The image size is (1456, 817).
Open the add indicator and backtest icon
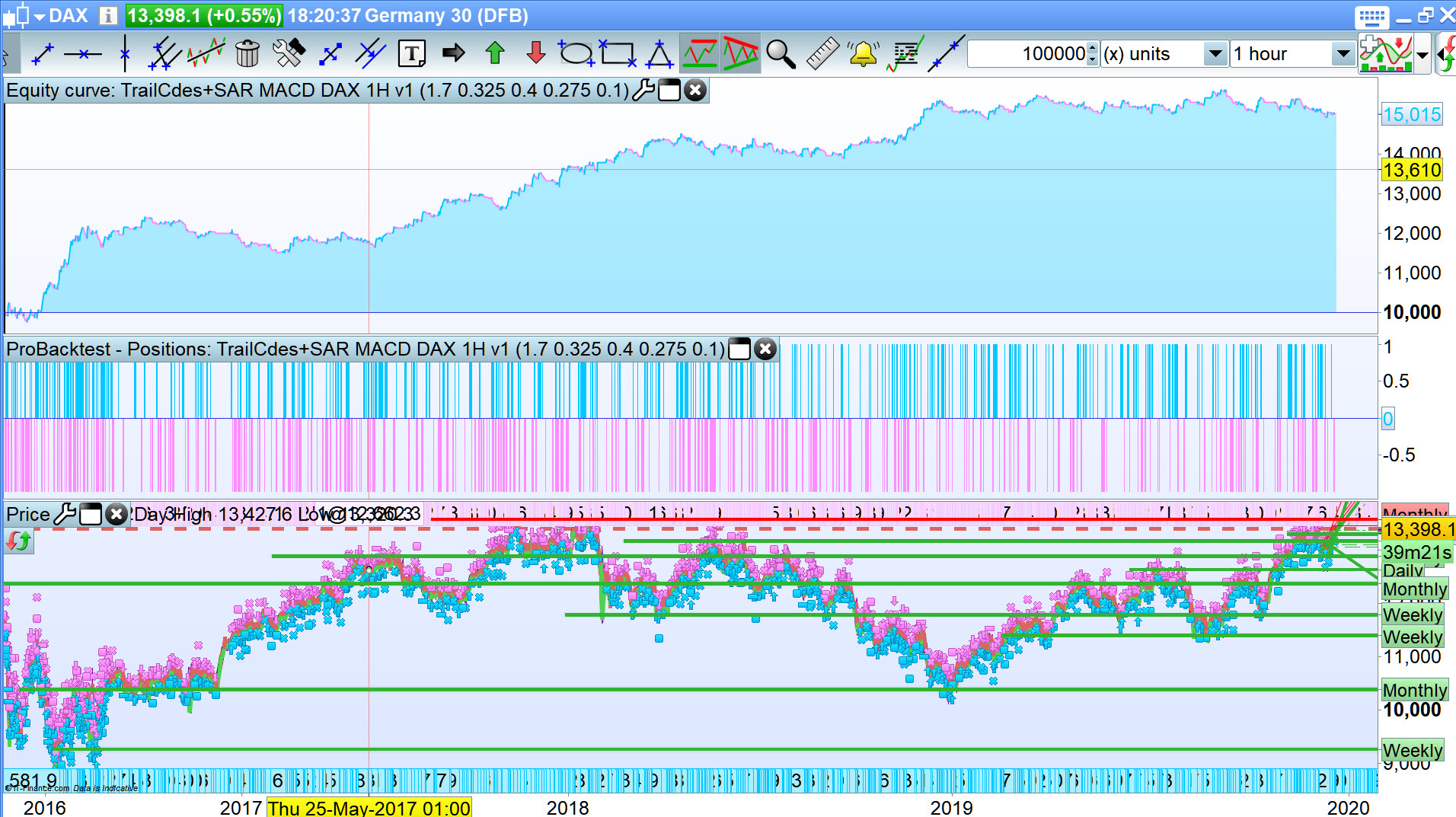pos(1386,54)
